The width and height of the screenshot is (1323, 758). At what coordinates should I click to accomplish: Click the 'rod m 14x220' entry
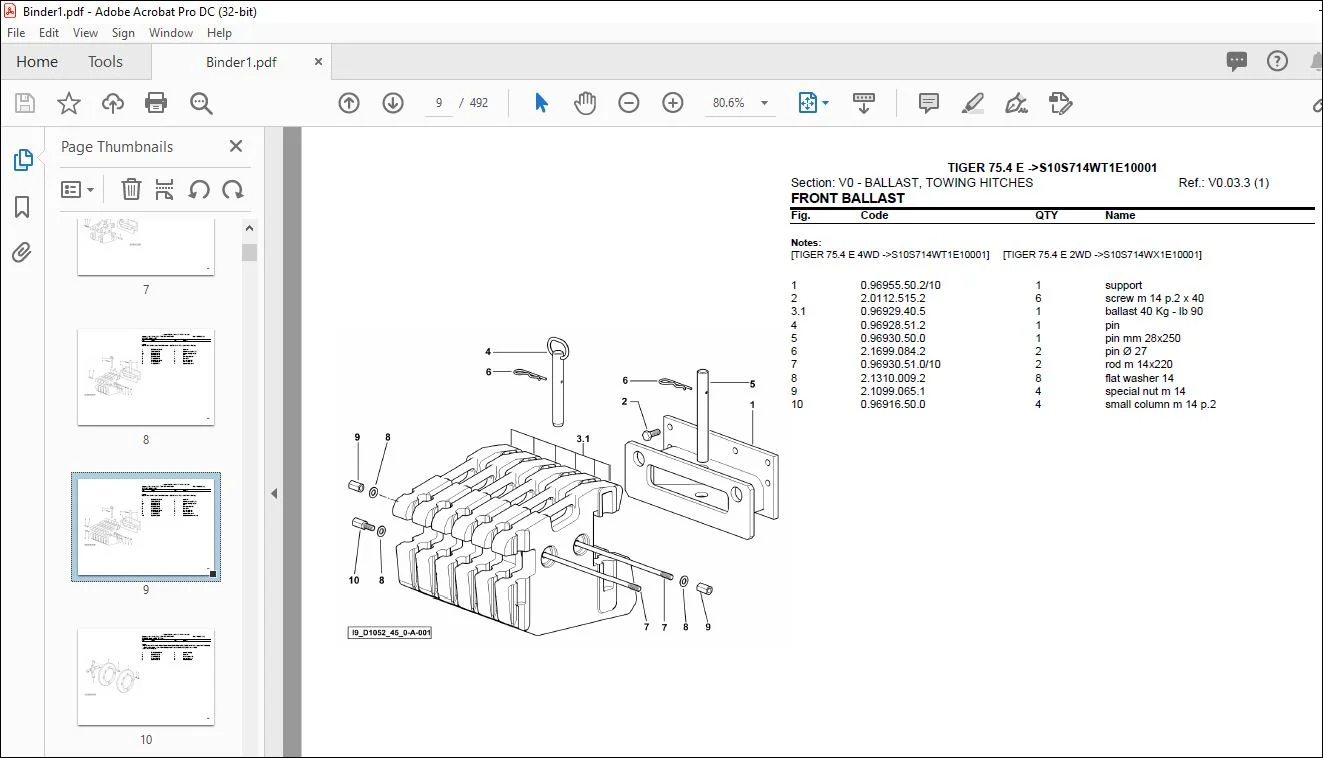click(x=1139, y=365)
